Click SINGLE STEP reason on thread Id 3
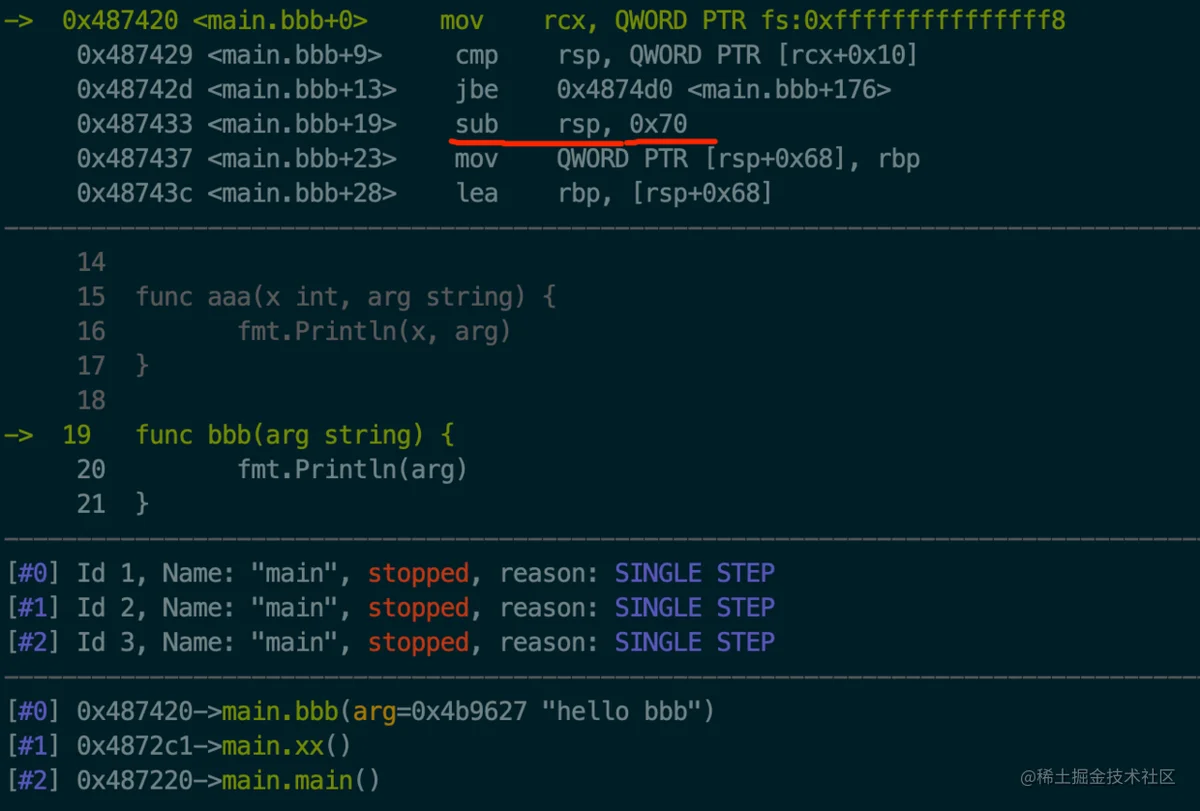 tap(695, 641)
